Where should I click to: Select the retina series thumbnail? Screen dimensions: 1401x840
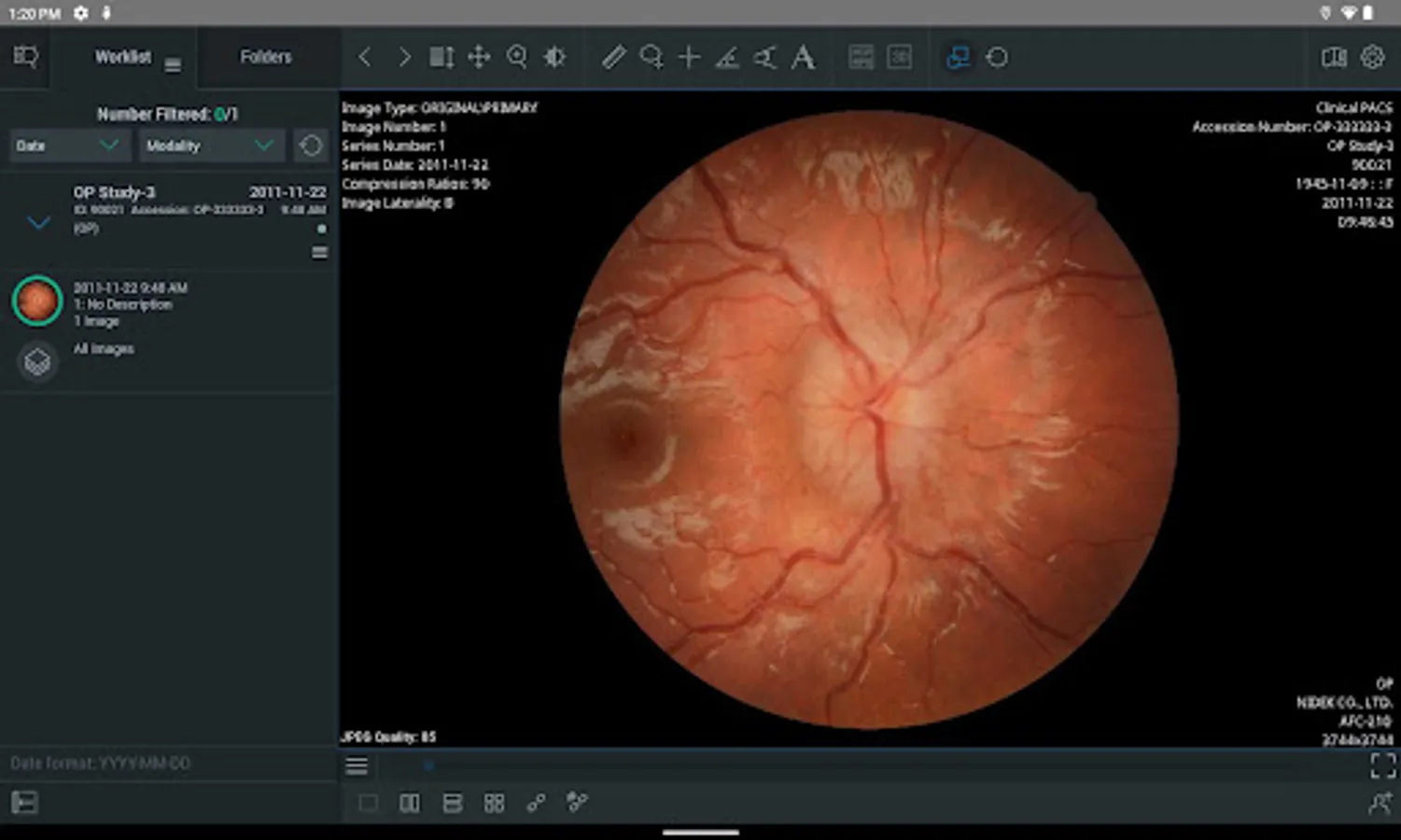[37, 301]
